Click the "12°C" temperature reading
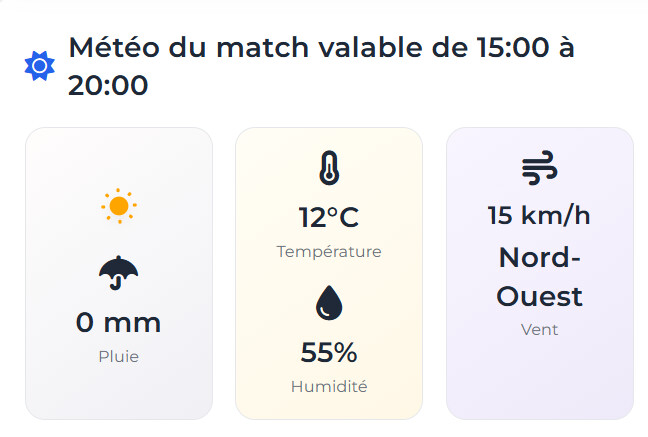648x437 pixels. [x=329, y=217]
